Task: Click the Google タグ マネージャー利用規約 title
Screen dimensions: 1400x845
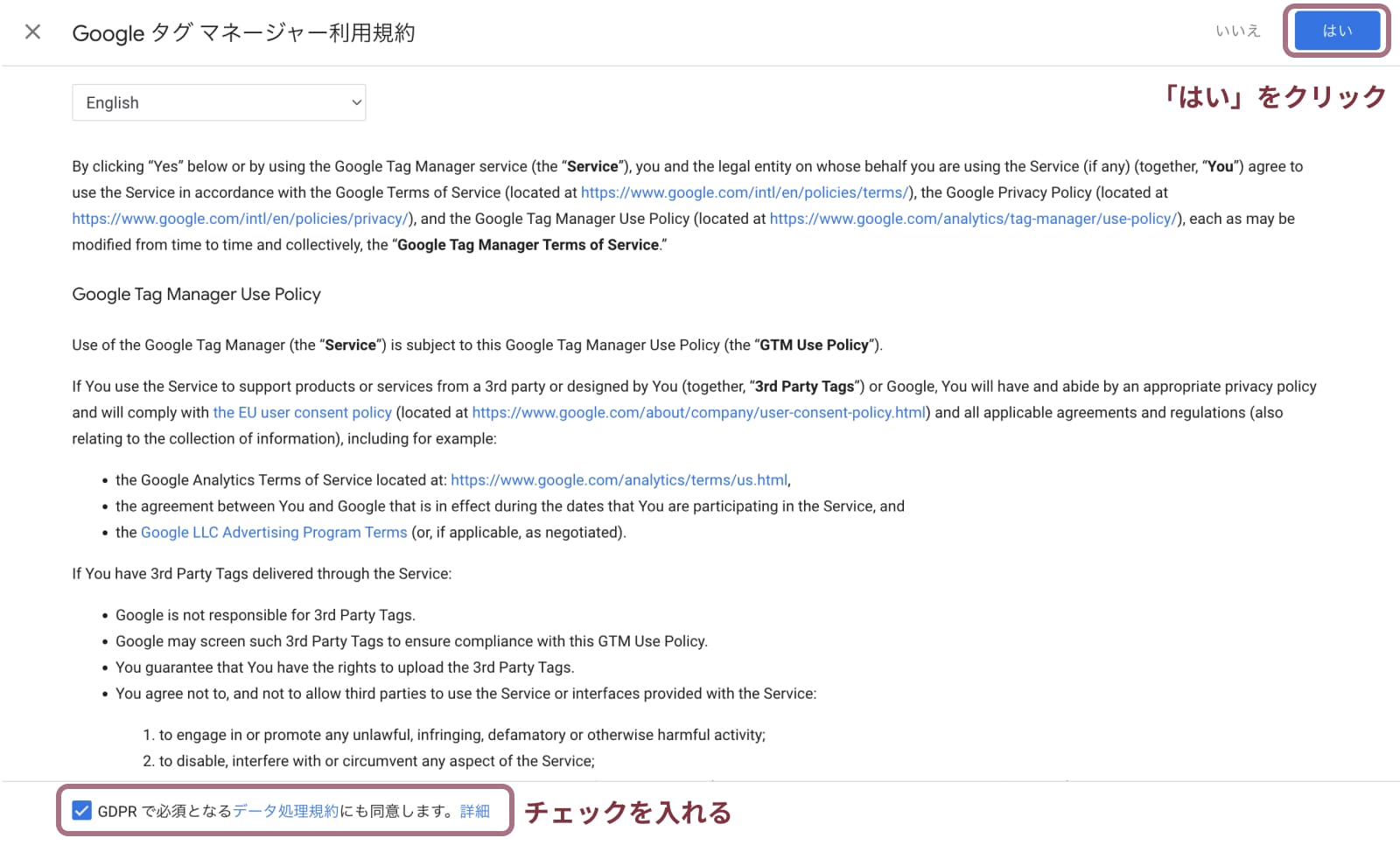Action: click(243, 33)
